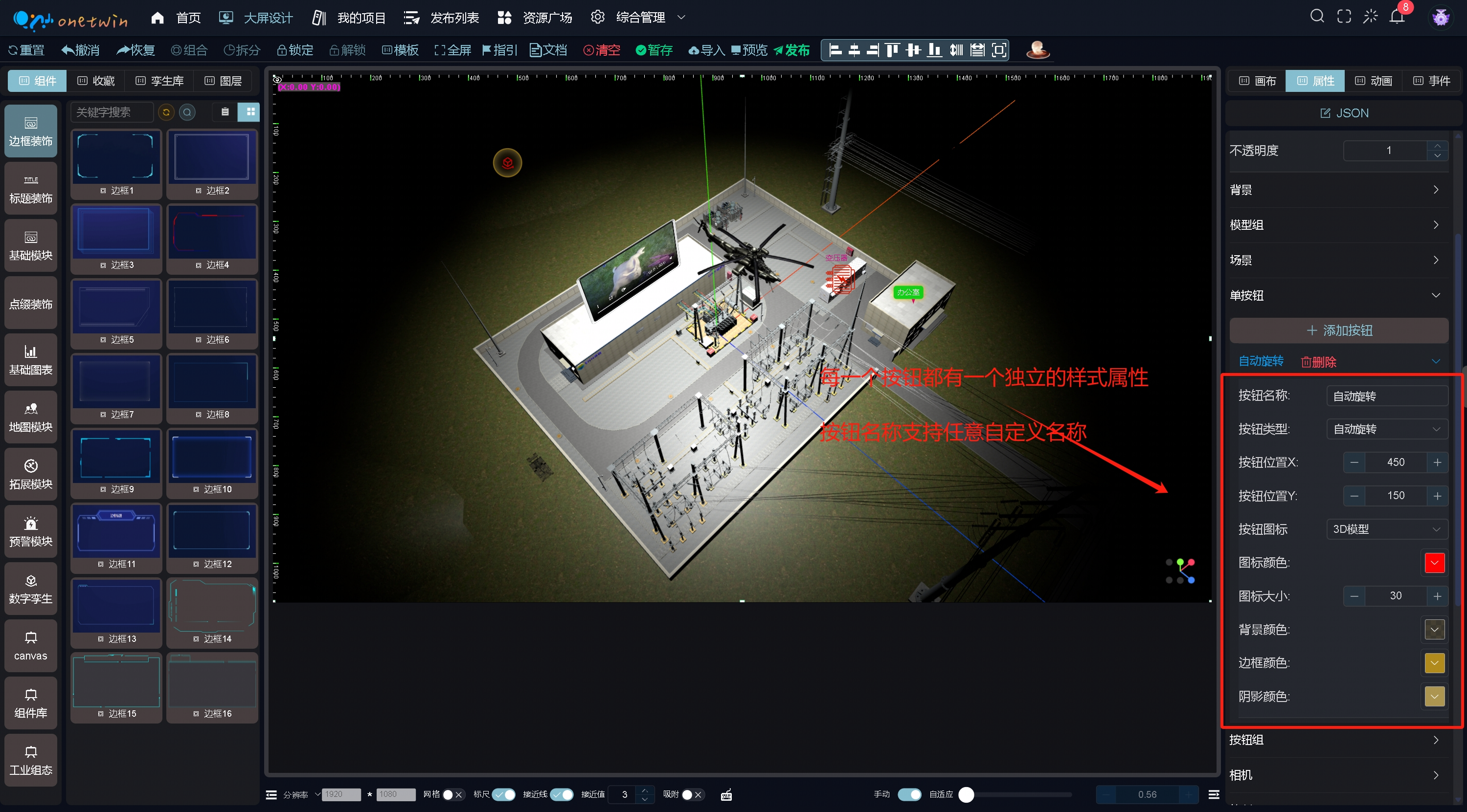
Task: Select the 数字孪生 sidebar category
Action: [31, 589]
